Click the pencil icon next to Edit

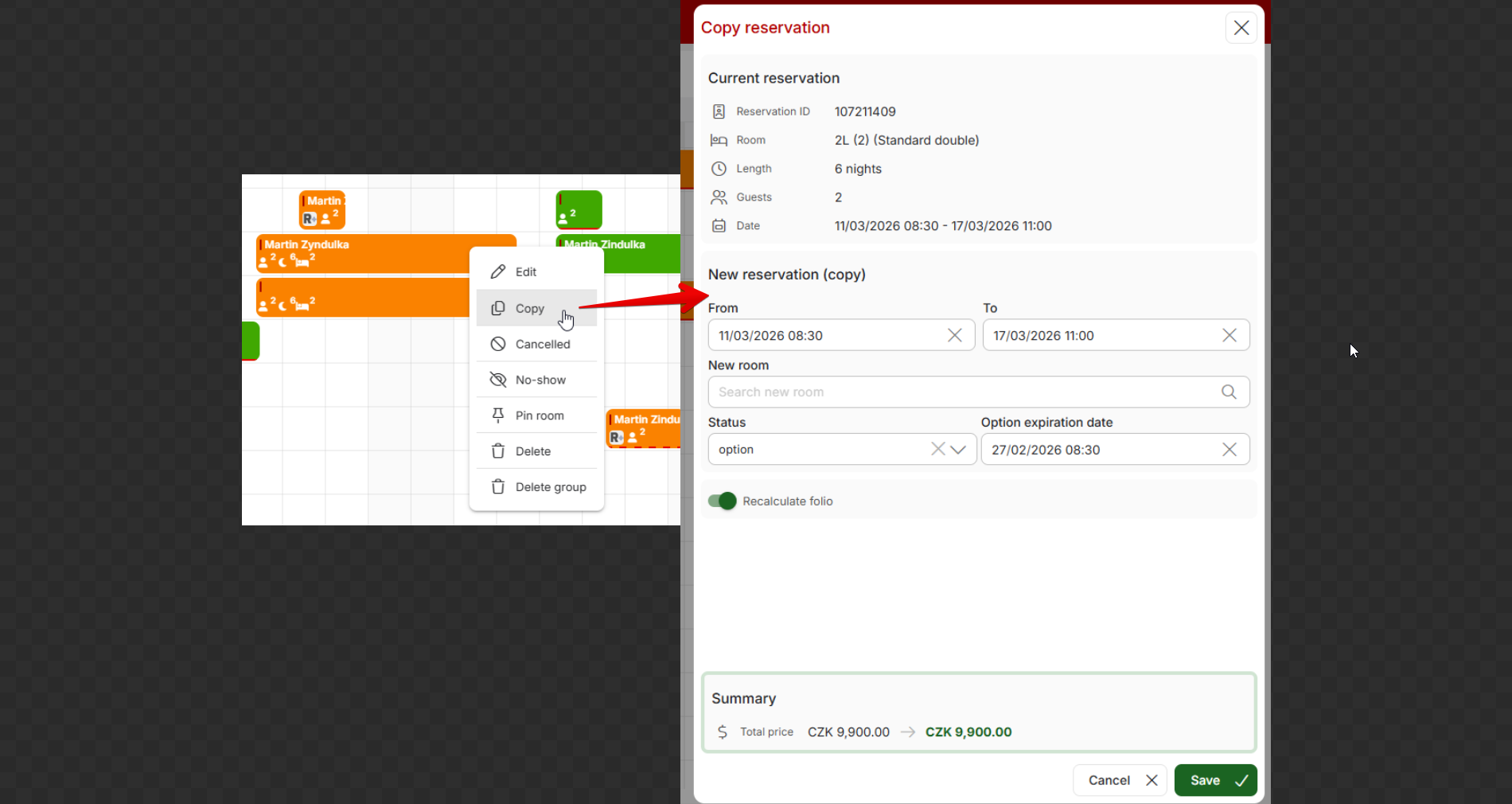[498, 272]
